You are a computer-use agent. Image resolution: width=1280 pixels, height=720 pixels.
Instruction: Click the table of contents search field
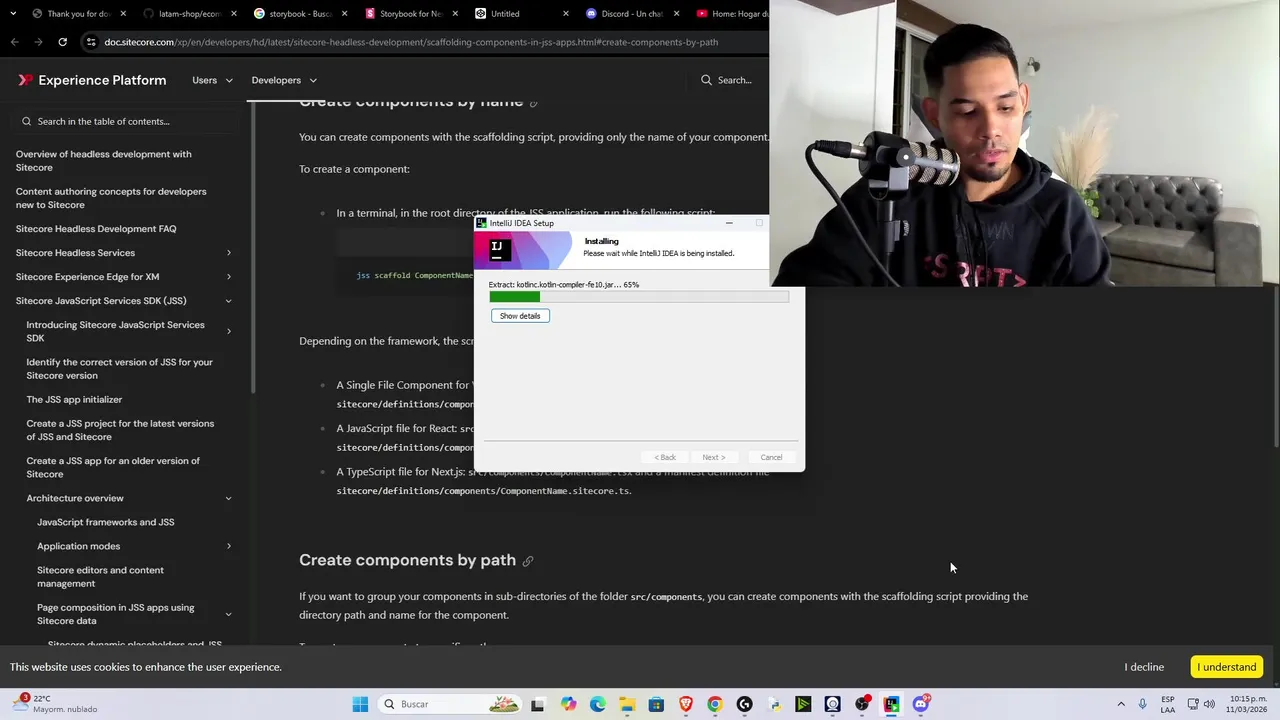coord(125,121)
